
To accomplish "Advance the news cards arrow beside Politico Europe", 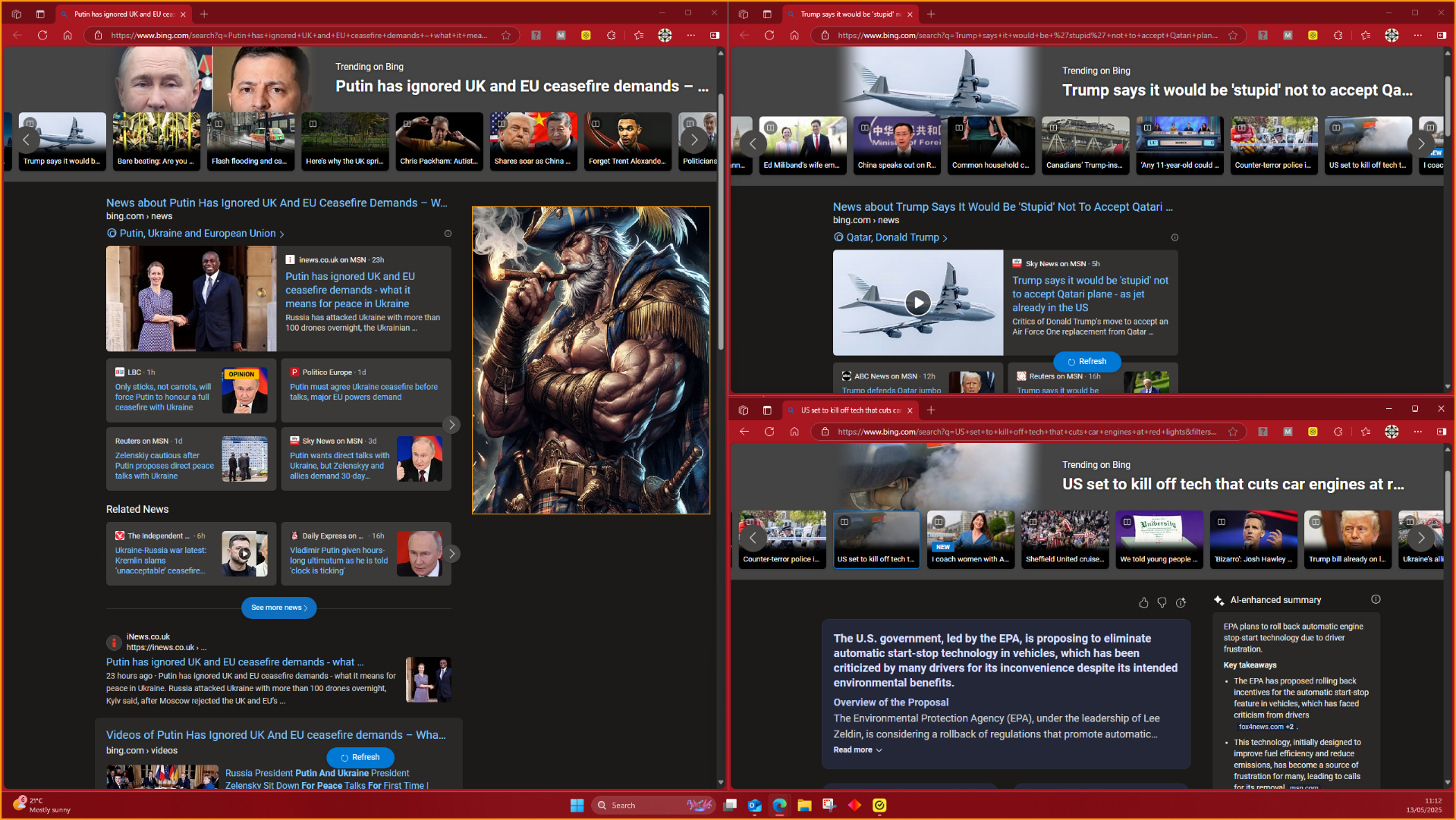I will (x=451, y=425).
